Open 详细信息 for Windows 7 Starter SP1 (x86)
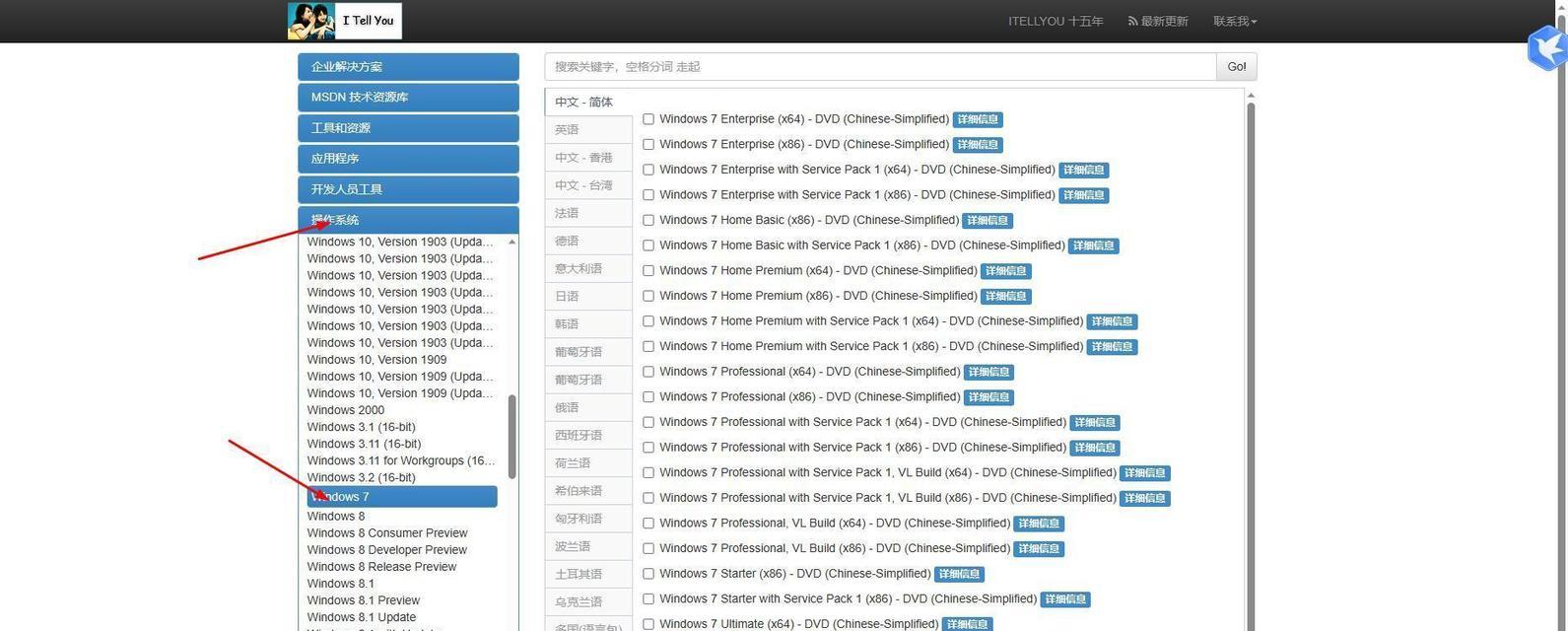Viewport: 1568px width, 631px height. pyautogui.click(x=1065, y=599)
